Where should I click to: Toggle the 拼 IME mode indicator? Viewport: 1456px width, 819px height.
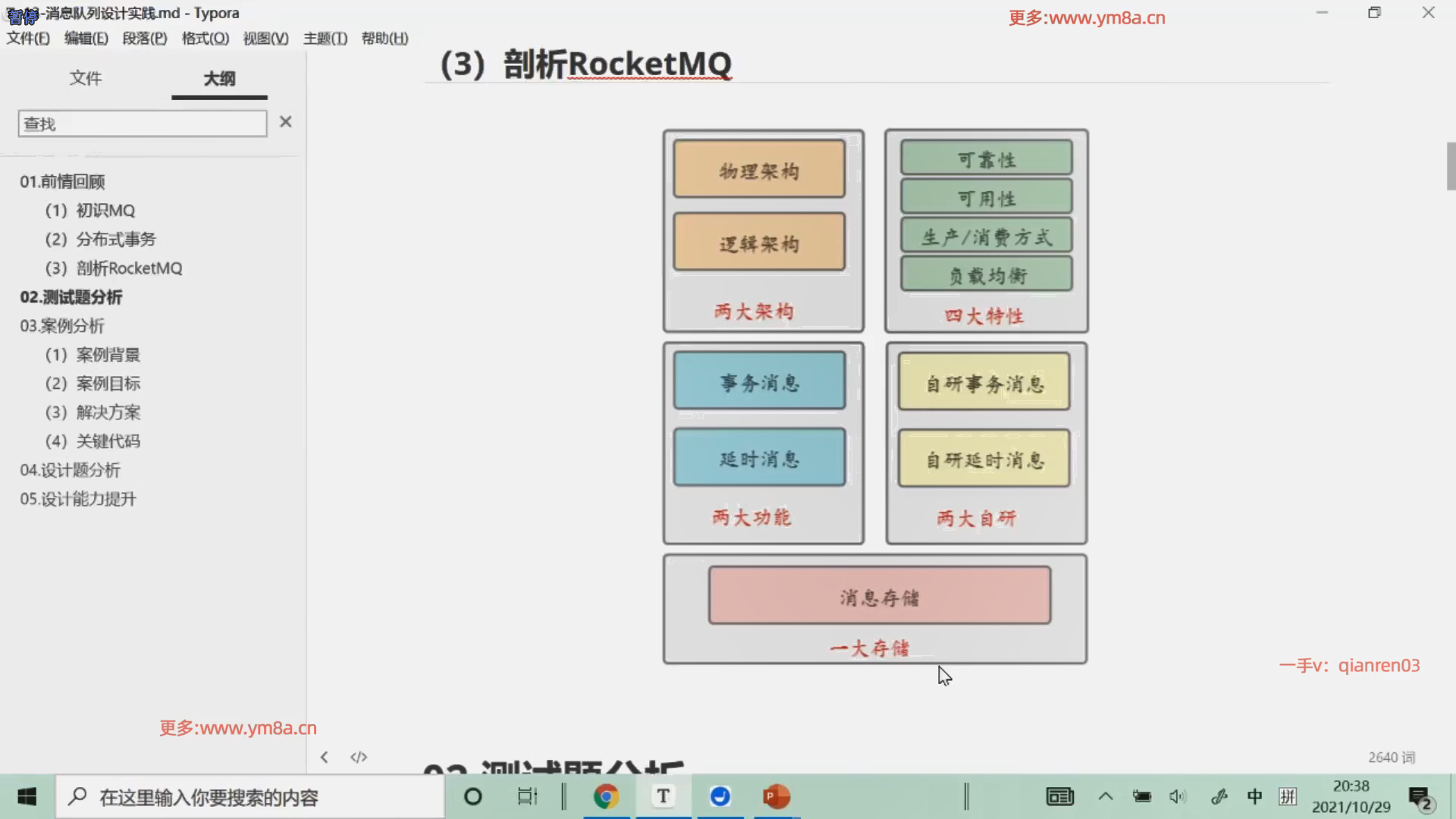(1288, 796)
